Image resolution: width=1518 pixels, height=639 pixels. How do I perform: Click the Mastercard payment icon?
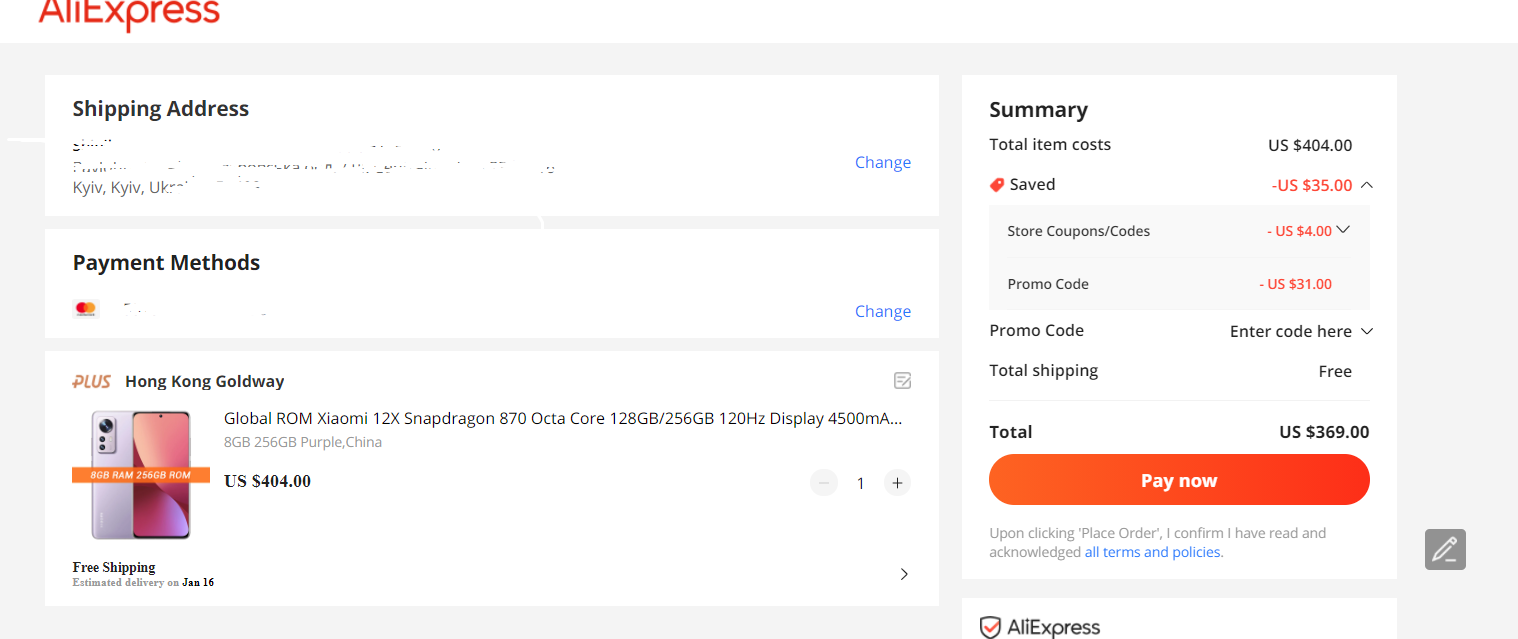click(x=87, y=309)
